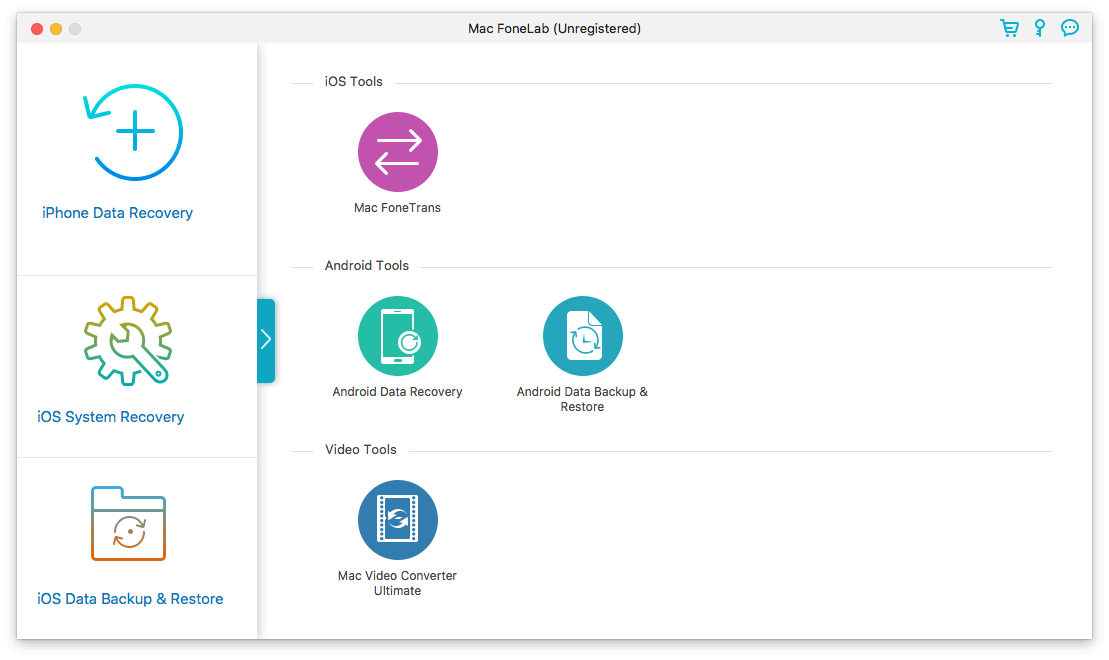Minimize the Mac FoneLab window

56,29
